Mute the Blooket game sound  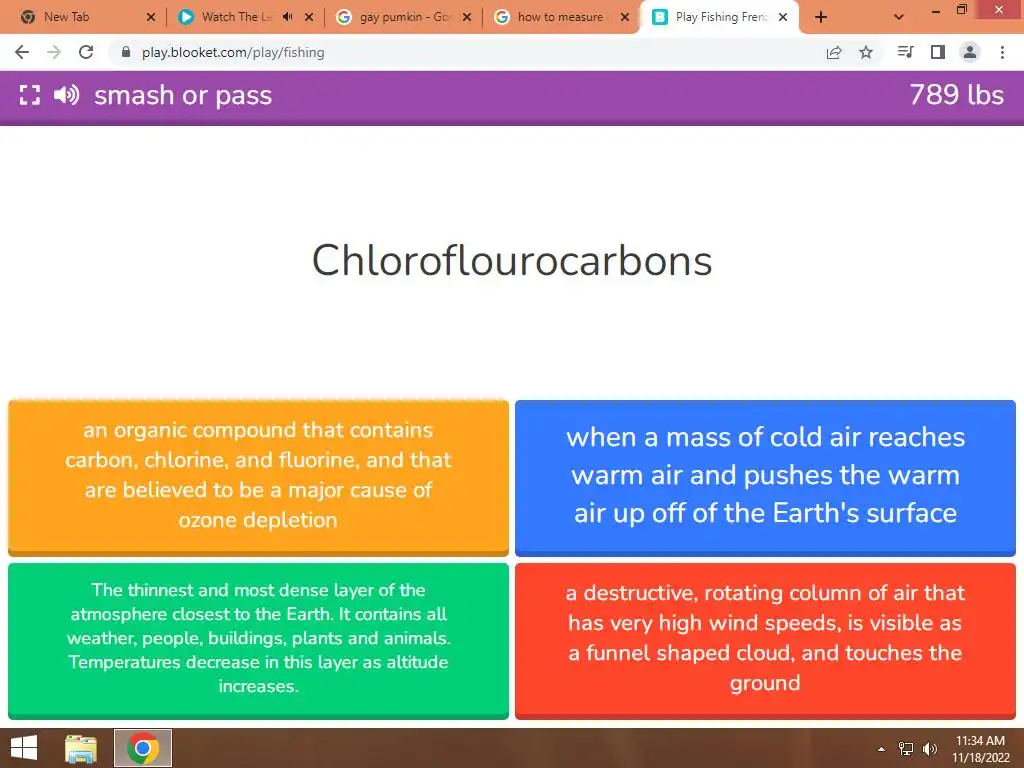tap(66, 95)
